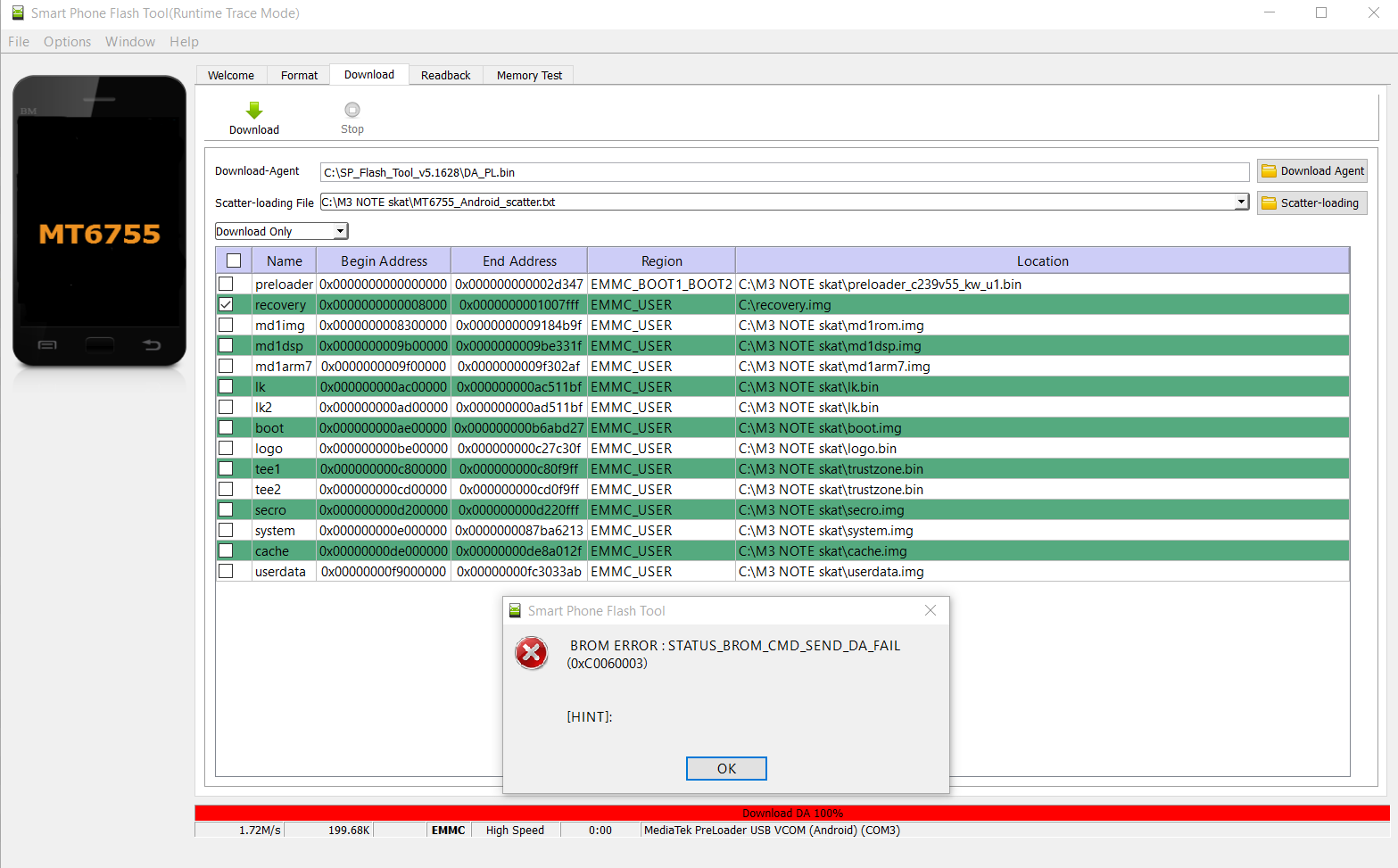This screenshot has width=1398, height=868.
Task: Click the red Download DA progress bar
Action: (x=791, y=813)
